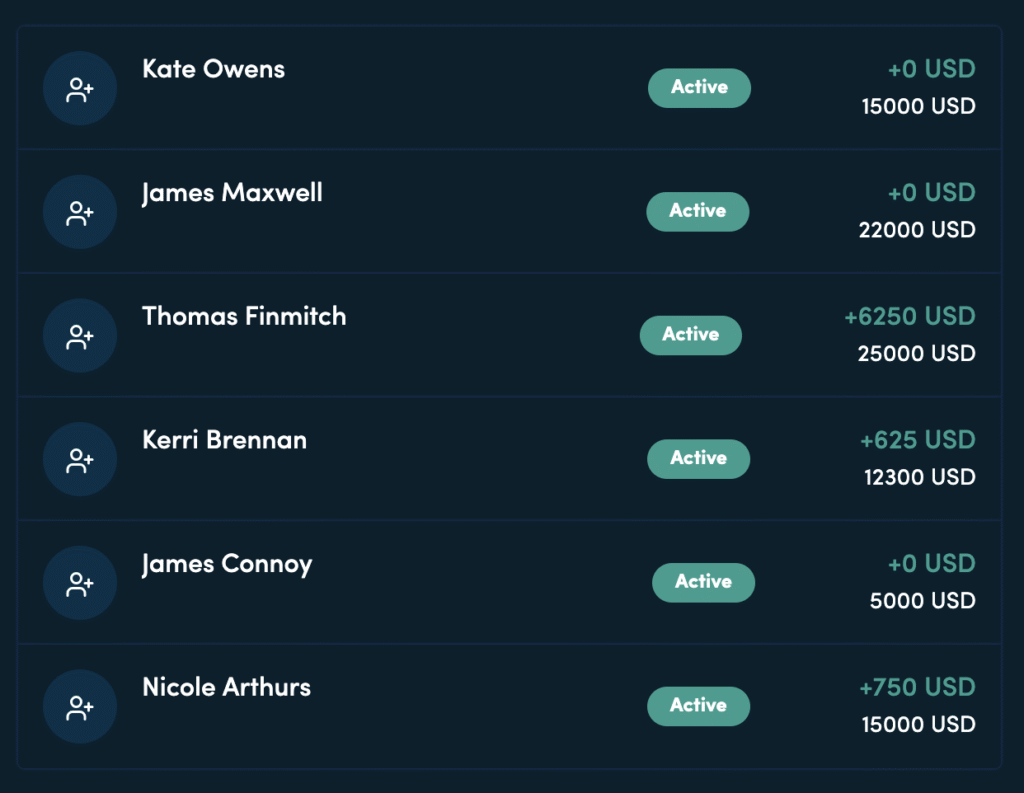This screenshot has width=1024, height=793.
Task: Click the add-user icon beside Kerri Brennan
Action: click(x=80, y=459)
